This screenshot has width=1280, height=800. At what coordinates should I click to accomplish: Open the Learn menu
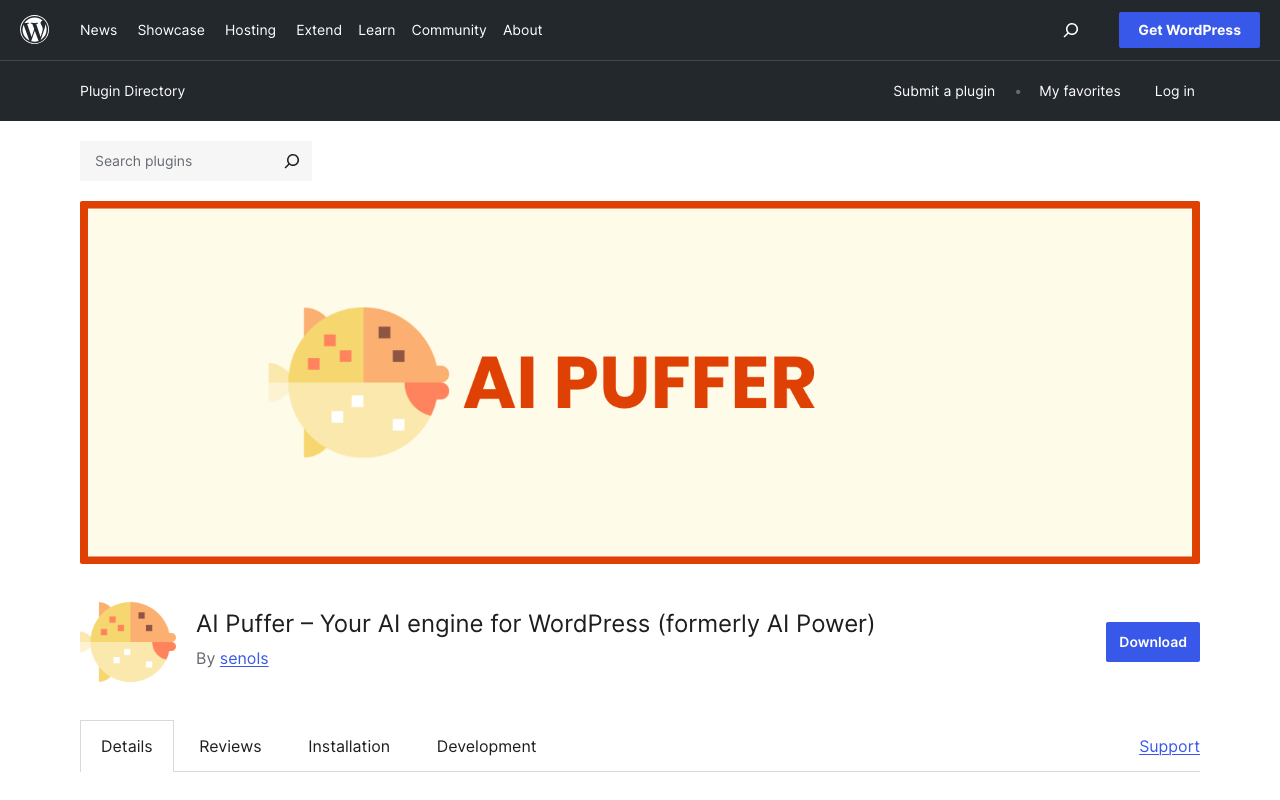[x=377, y=30]
